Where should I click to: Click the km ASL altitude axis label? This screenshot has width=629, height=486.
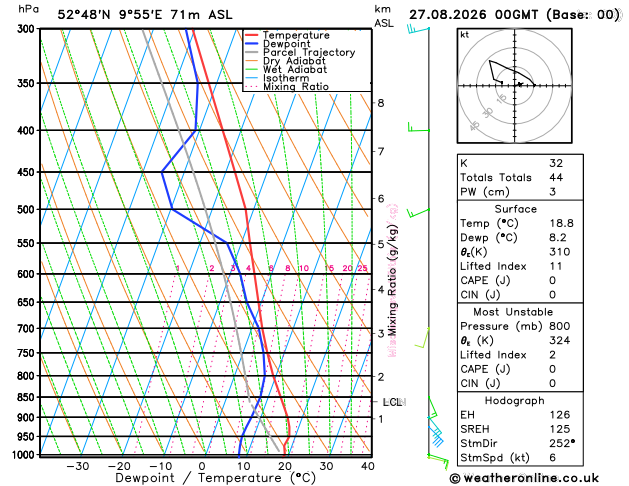click(x=384, y=16)
